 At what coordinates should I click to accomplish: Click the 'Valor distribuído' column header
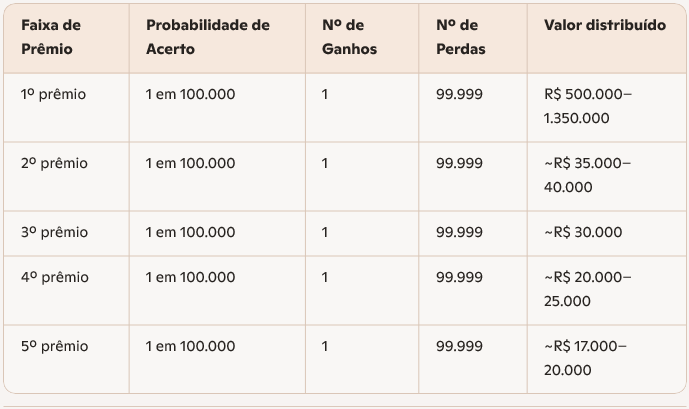604,25
